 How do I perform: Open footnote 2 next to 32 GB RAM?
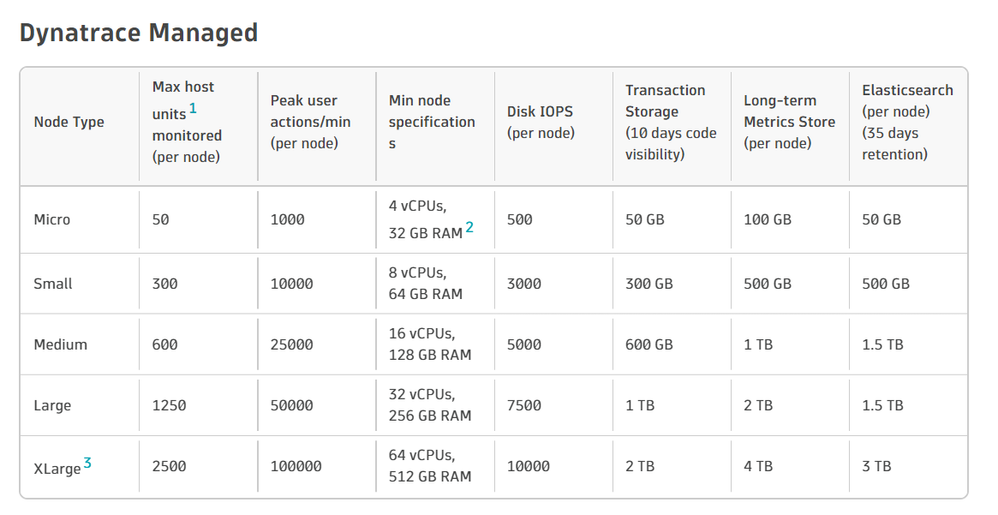click(469, 228)
